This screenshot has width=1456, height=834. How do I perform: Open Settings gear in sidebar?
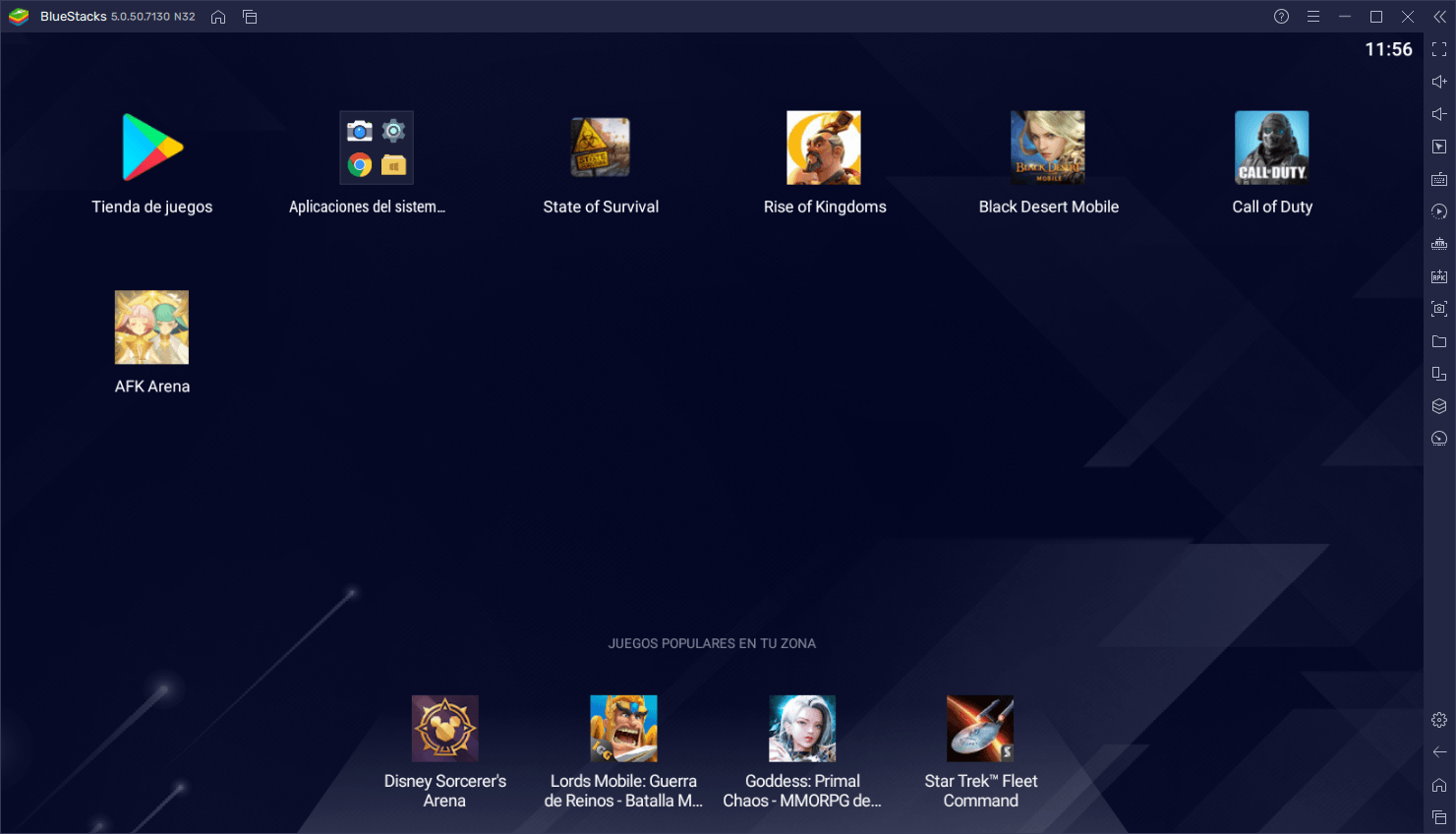pos(1439,720)
